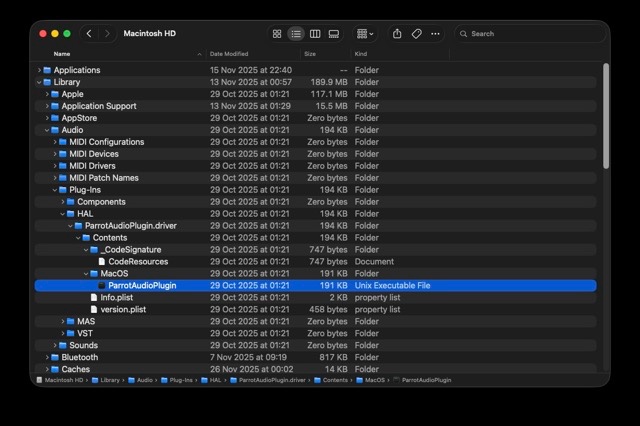Open the More actions ellipsis menu
The image size is (640, 426).
click(x=435, y=34)
